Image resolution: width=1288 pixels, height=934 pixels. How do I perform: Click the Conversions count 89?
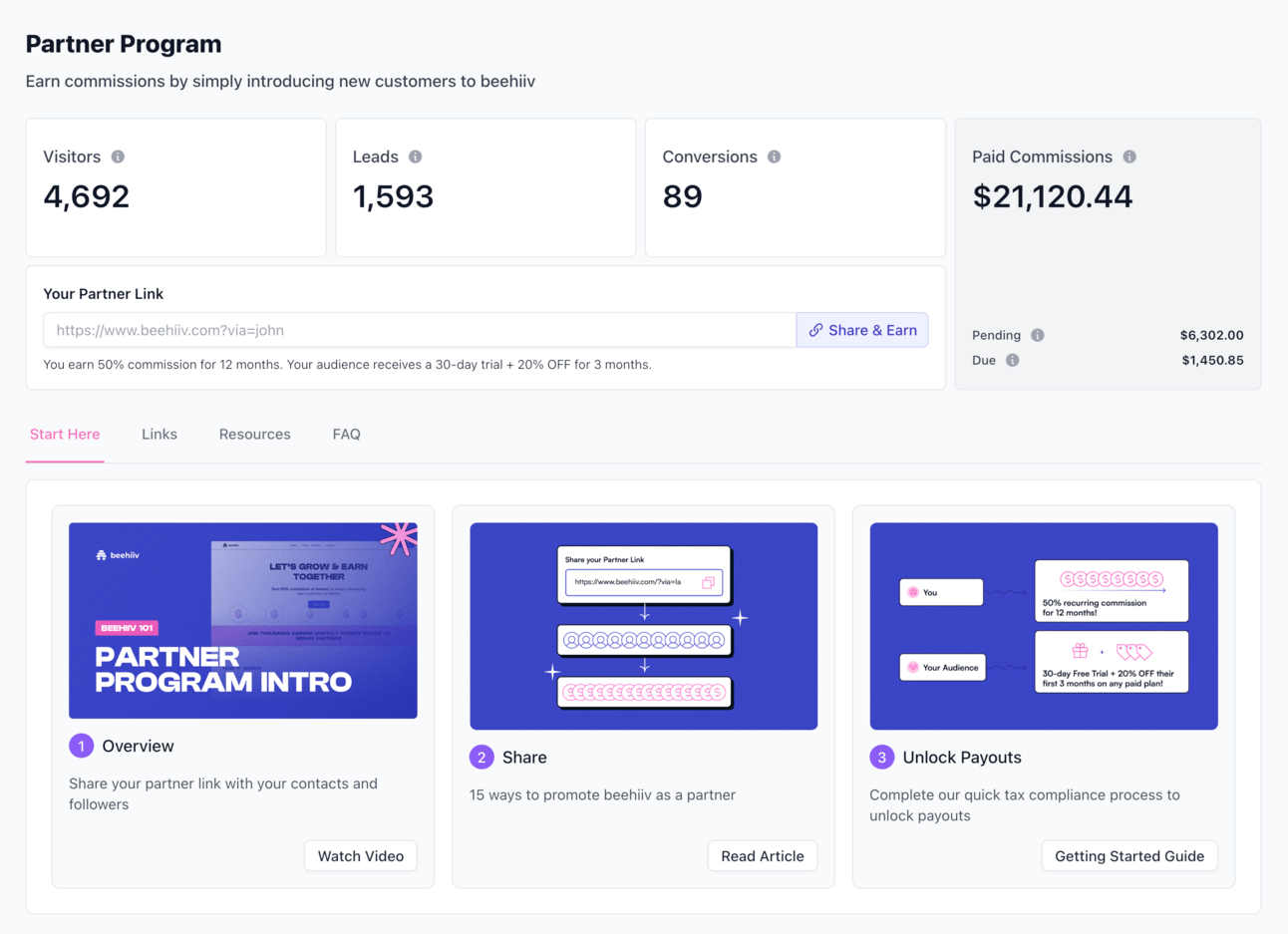click(x=683, y=196)
